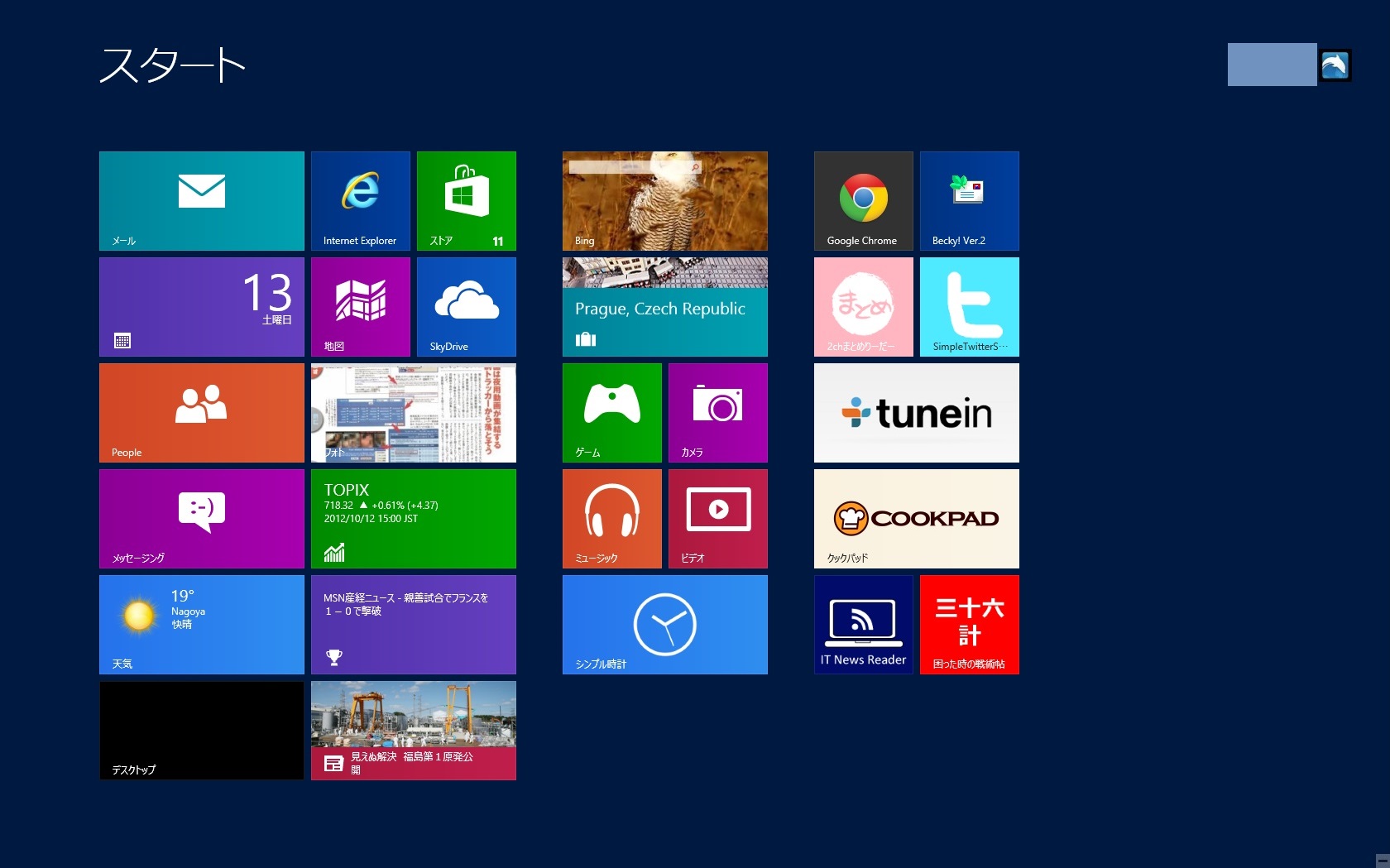Open the IT News Reader tile
Viewport: 1390px width, 868px height.
pos(864,625)
